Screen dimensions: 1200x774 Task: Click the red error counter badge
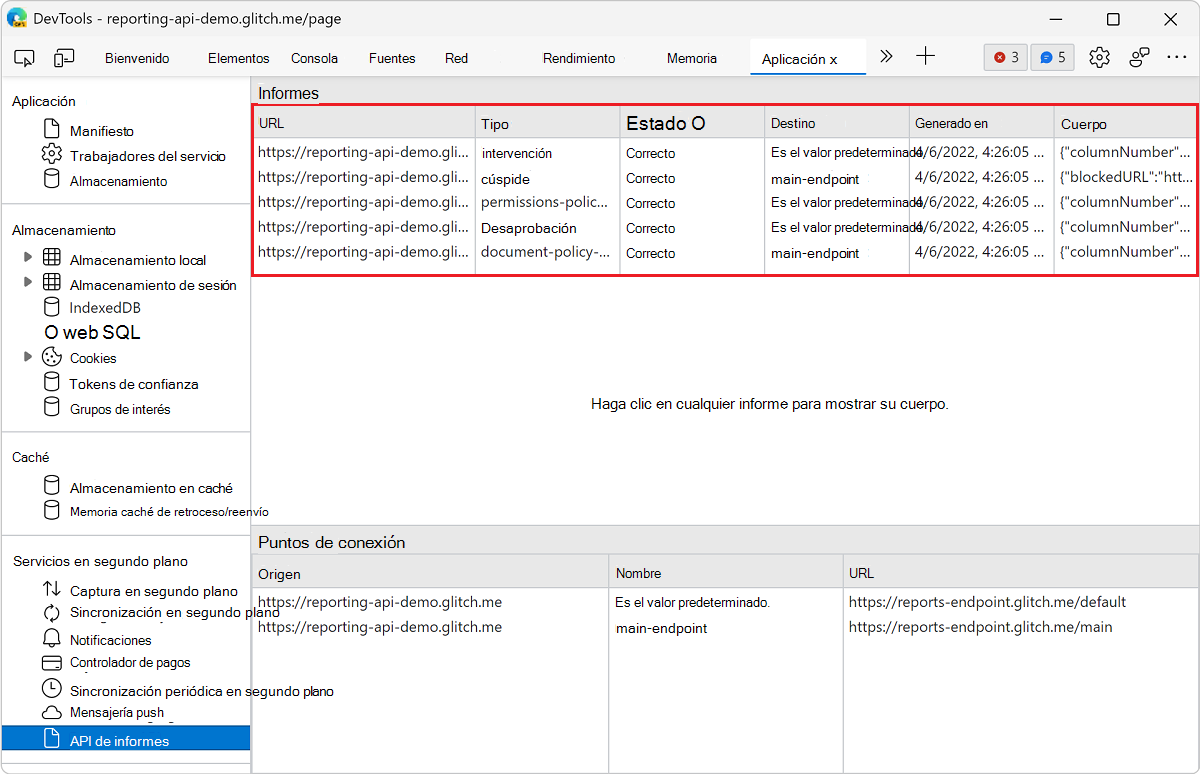tap(1005, 57)
